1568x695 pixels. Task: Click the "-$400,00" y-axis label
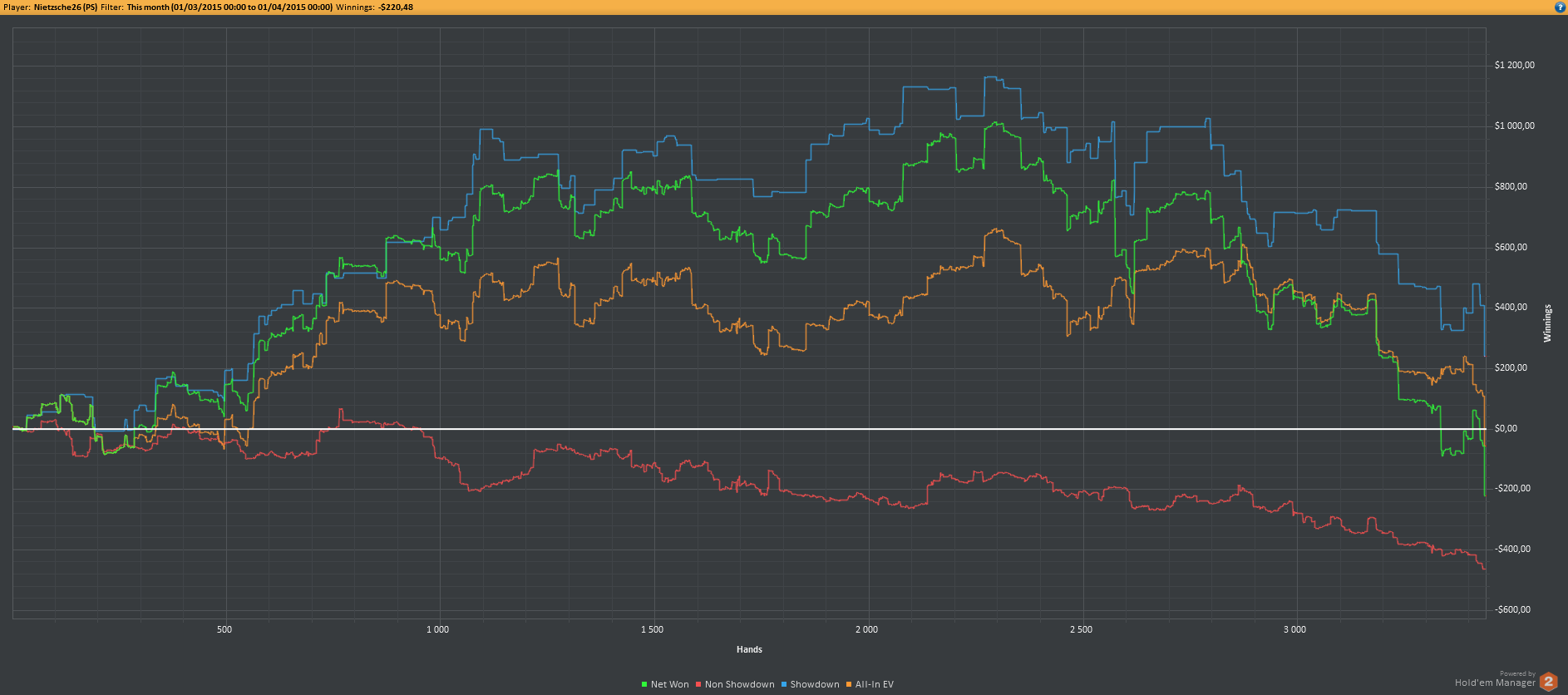pos(1512,549)
